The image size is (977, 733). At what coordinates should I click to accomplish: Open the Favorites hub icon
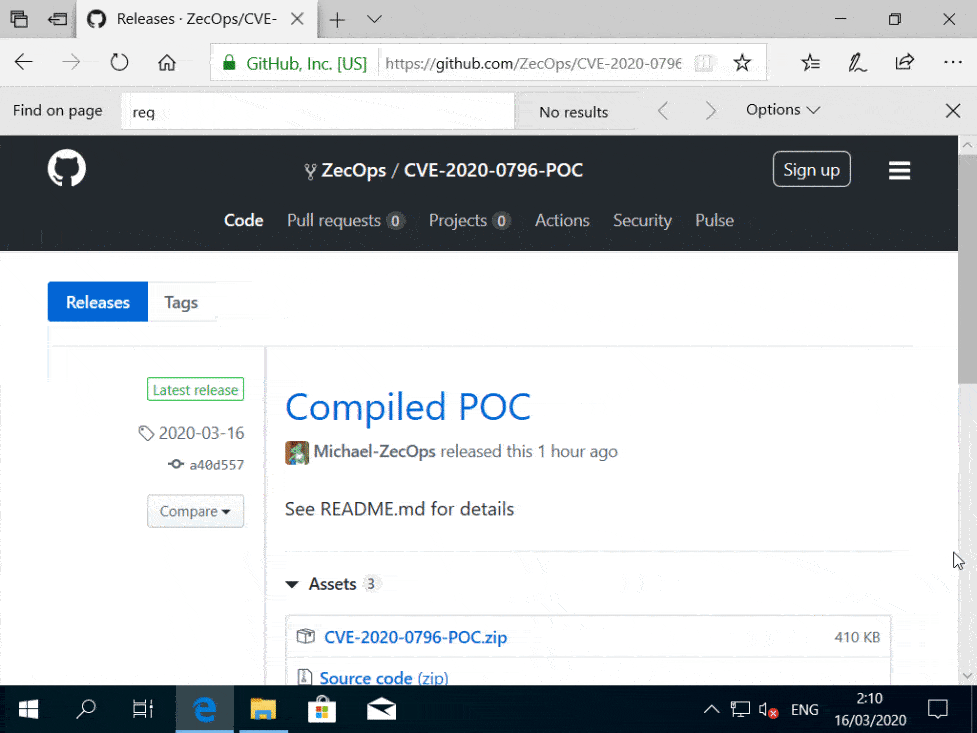811,62
